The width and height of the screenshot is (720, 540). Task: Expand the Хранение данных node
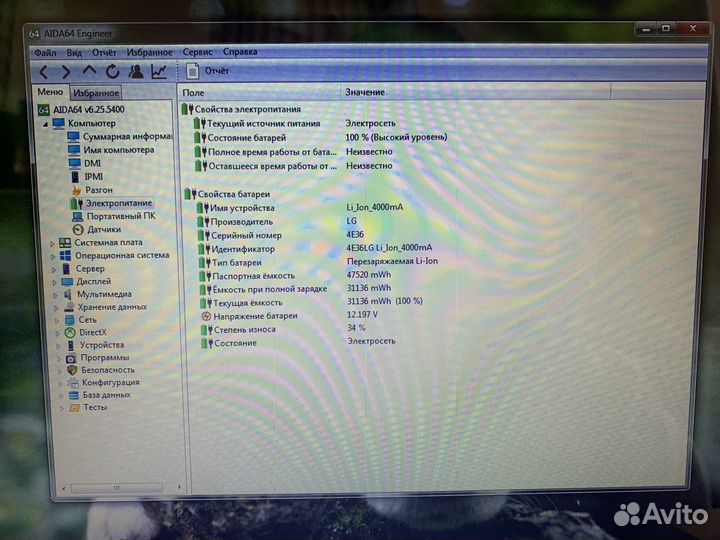(56, 308)
